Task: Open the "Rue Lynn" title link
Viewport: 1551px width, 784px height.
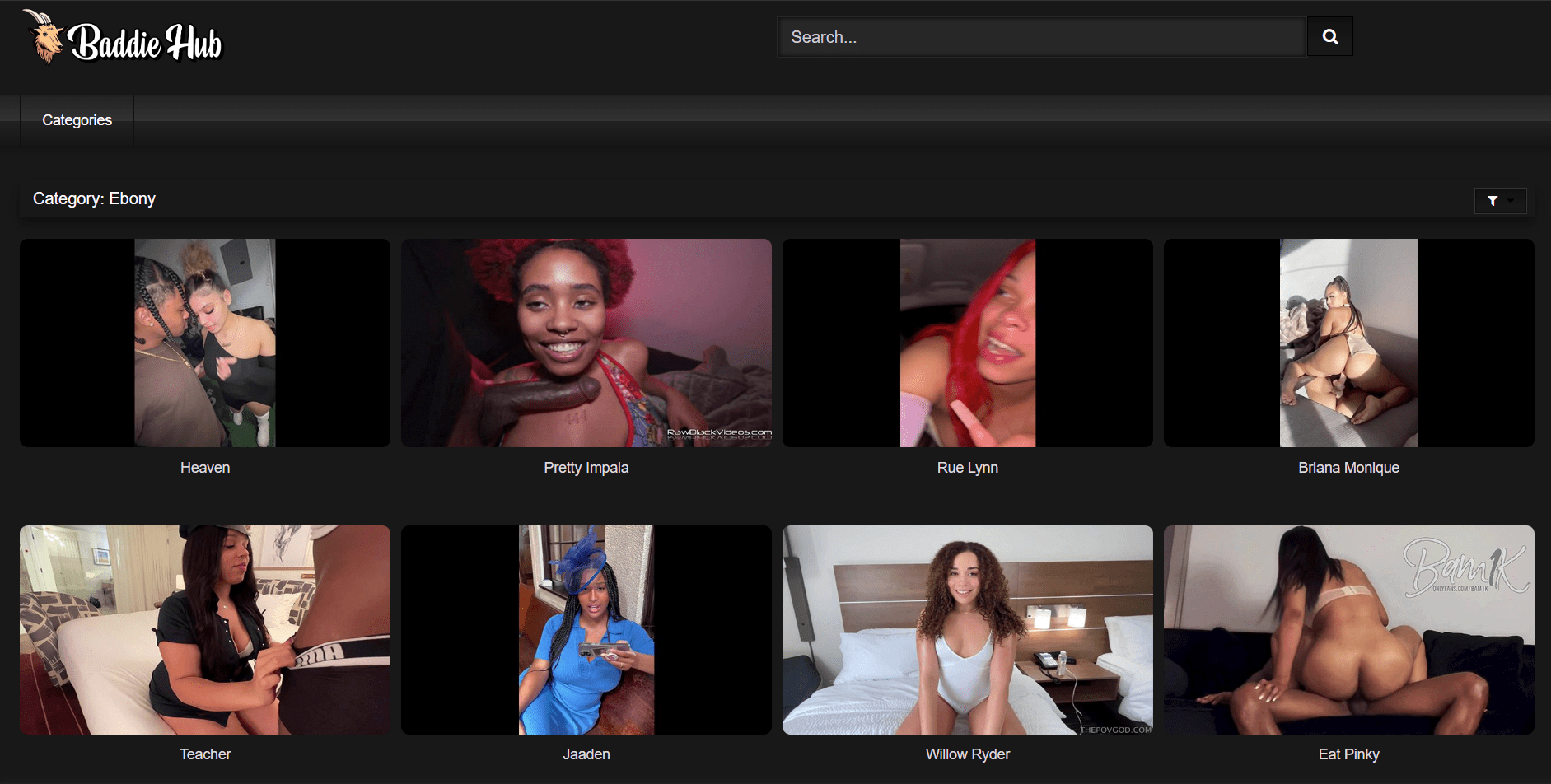Action: point(967,468)
